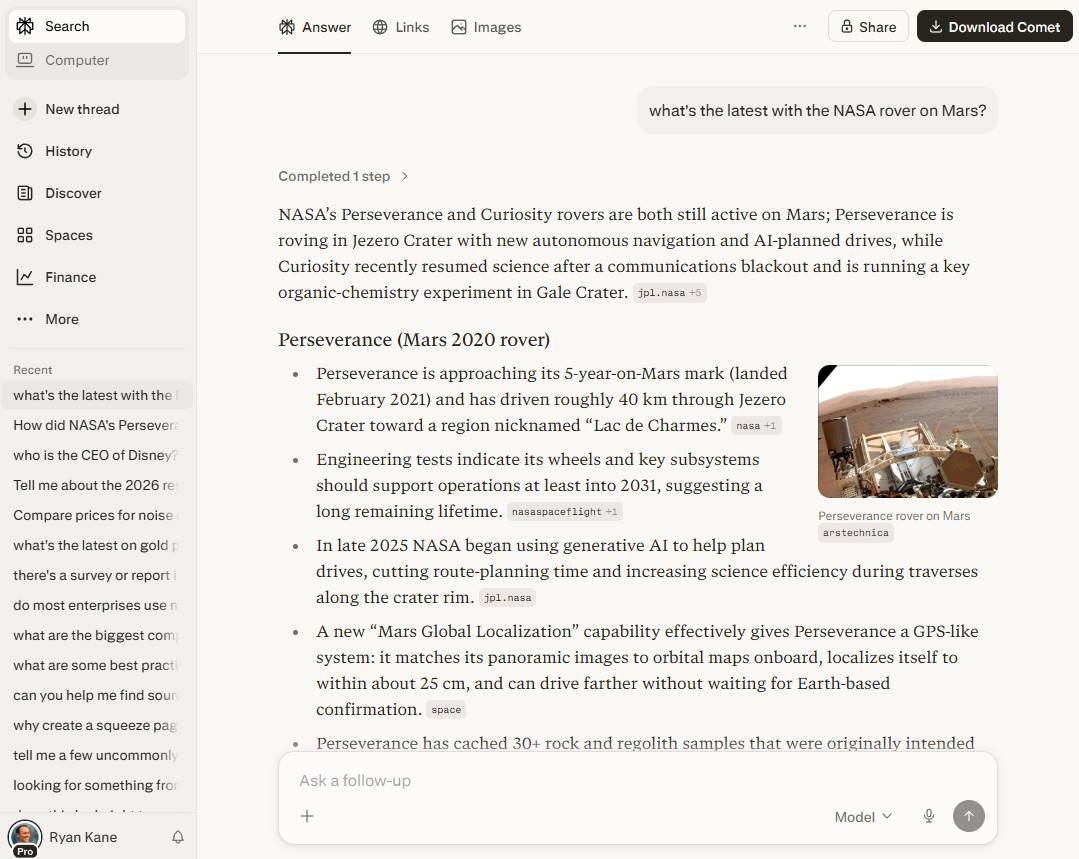Expand the Completed 1 step details
This screenshot has width=1079, height=859.
coord(343,176)
